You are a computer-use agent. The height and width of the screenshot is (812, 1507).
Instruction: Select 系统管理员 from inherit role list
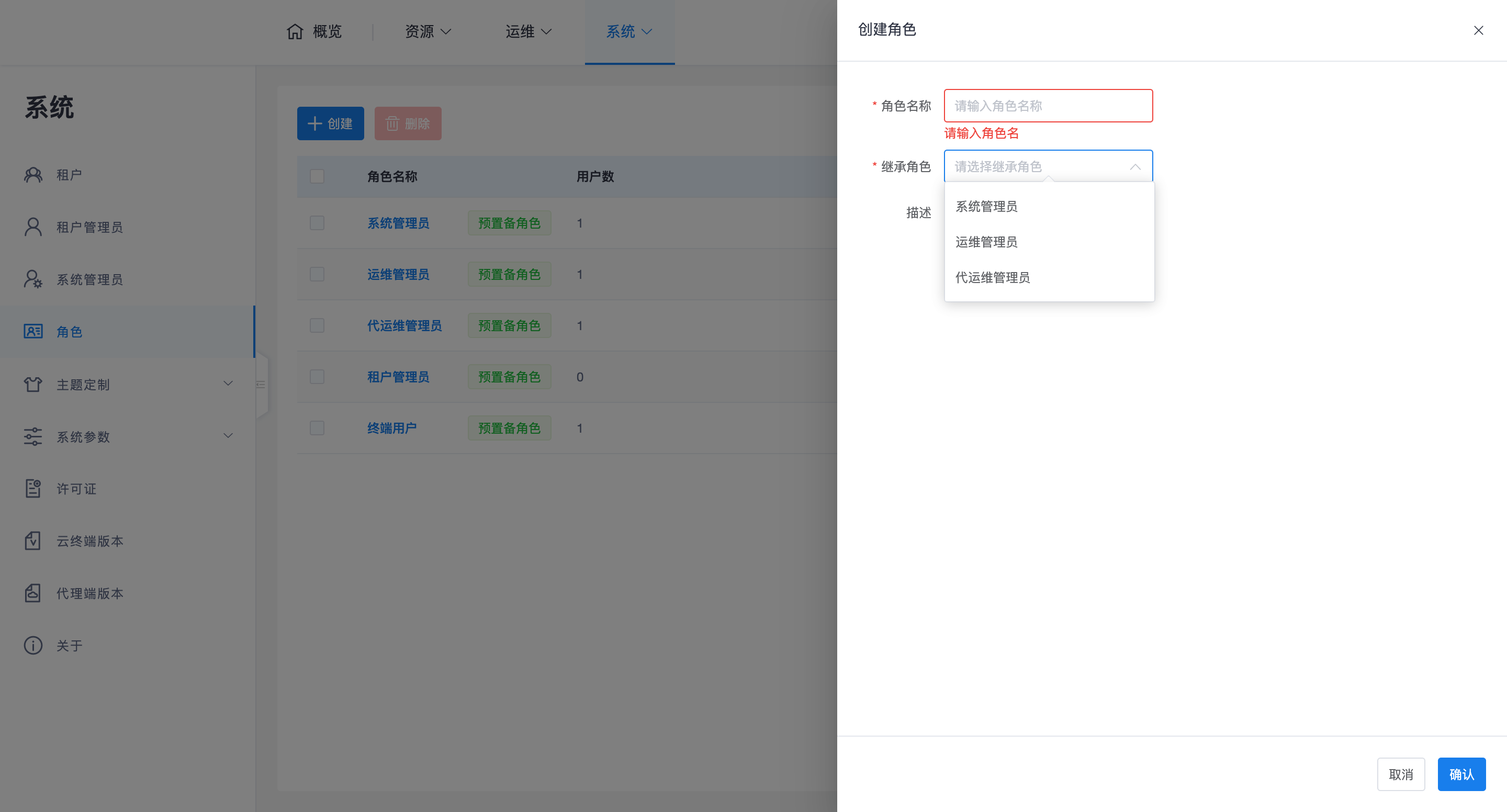click(x=1049, y=207)
